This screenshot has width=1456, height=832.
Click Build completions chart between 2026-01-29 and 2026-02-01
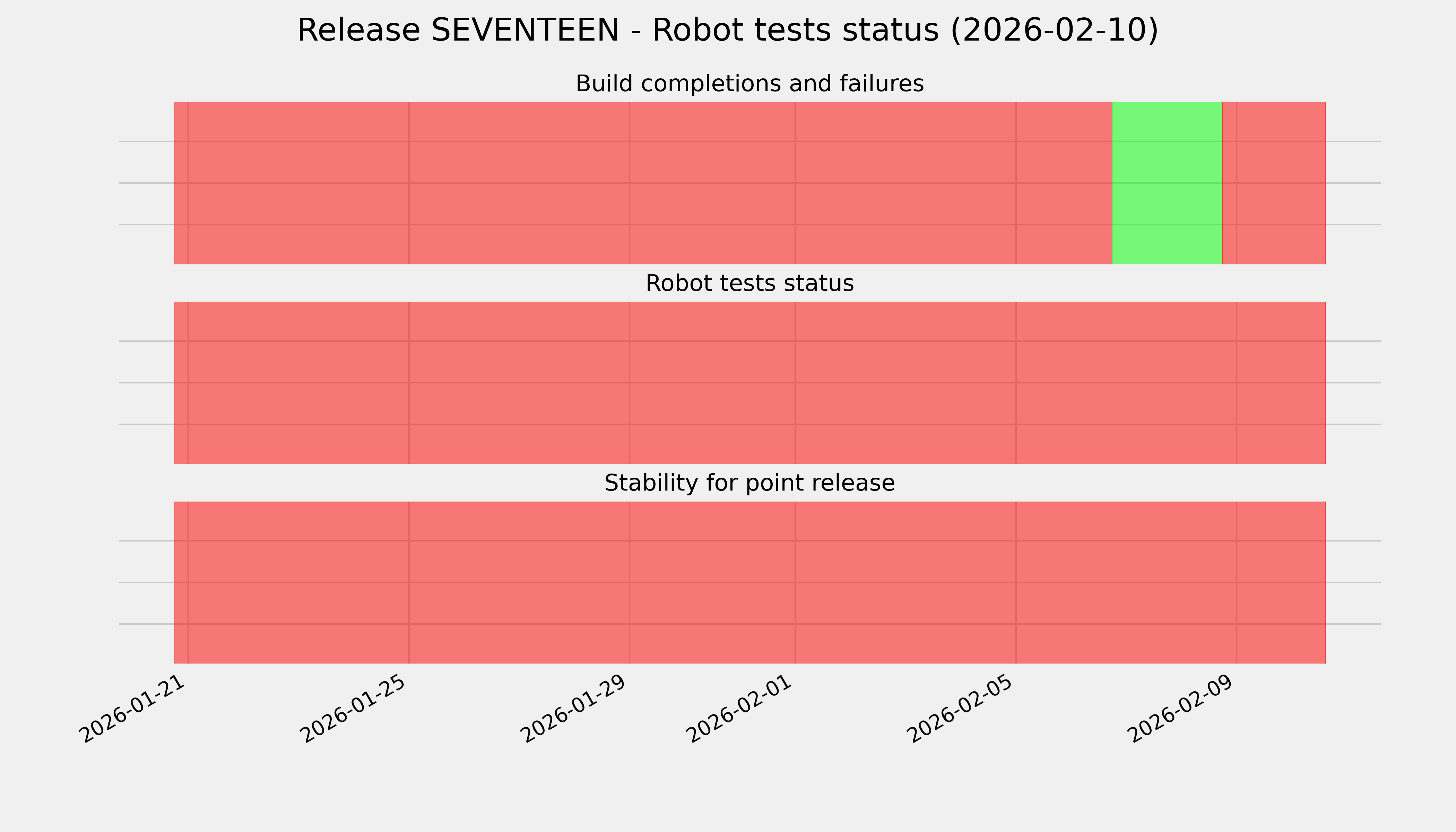tap(712, 183)
